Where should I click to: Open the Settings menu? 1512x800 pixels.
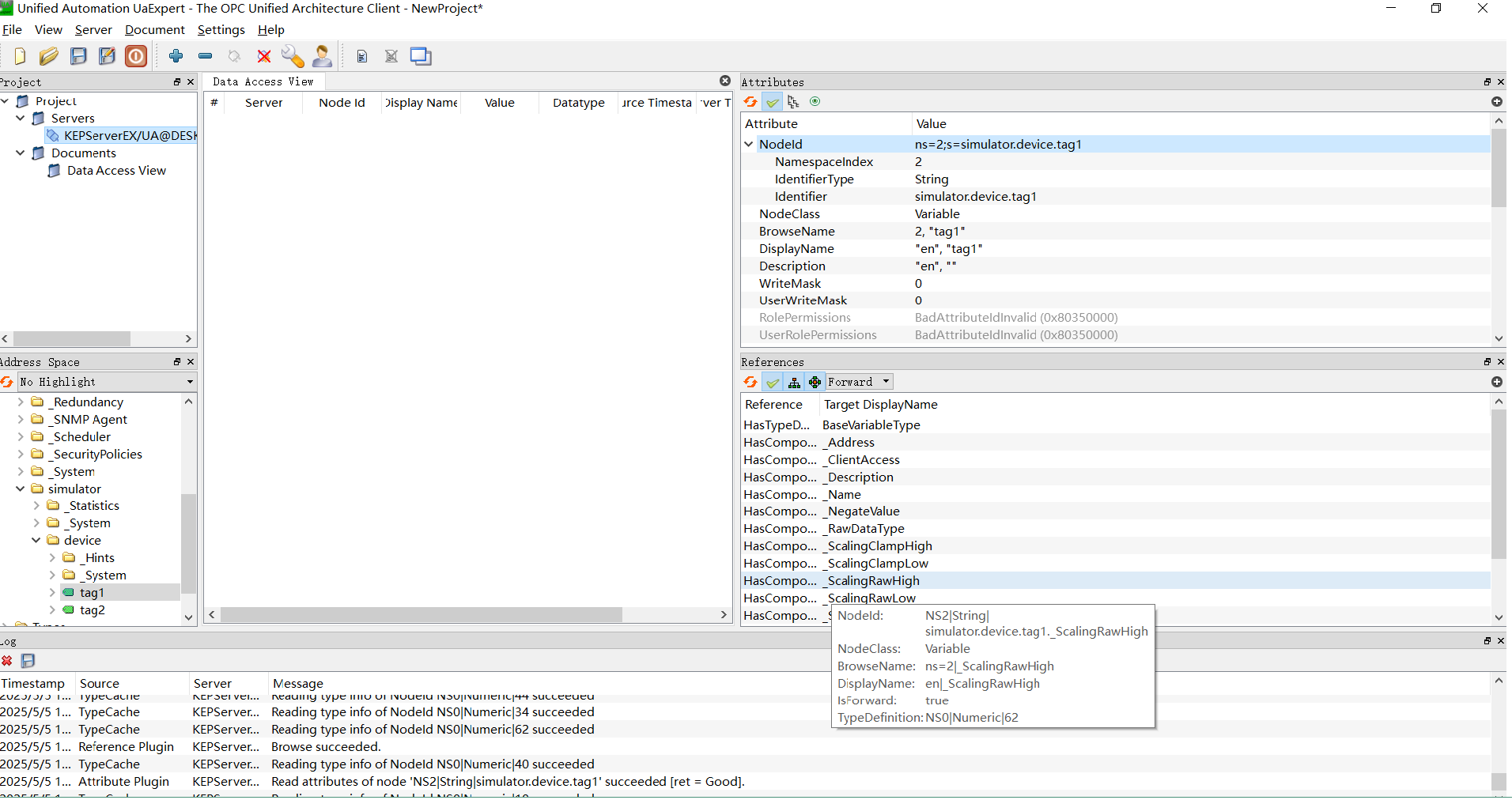[x=221, y=30]
